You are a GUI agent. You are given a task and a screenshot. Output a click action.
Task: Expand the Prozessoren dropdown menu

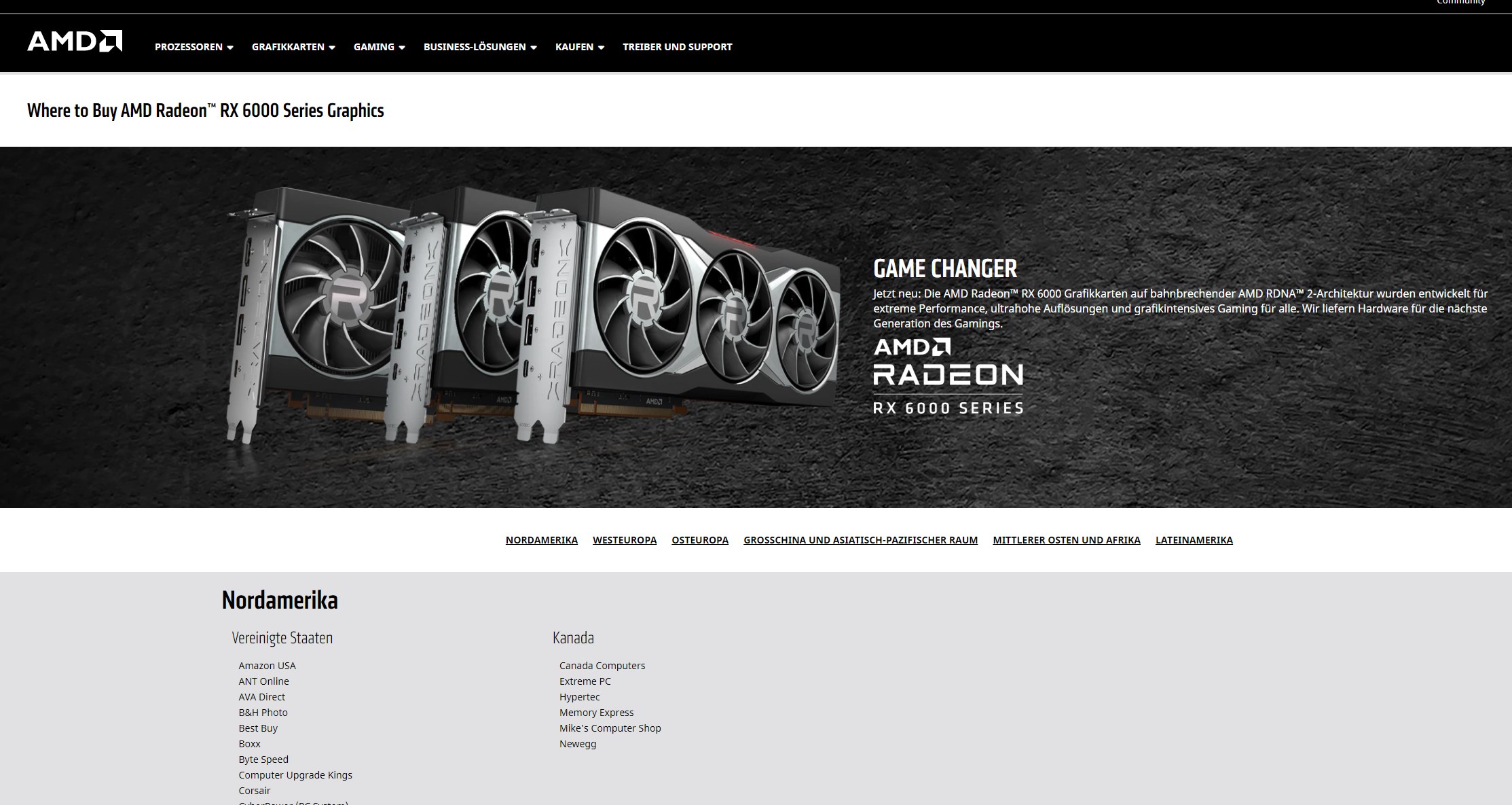point(193,47)
